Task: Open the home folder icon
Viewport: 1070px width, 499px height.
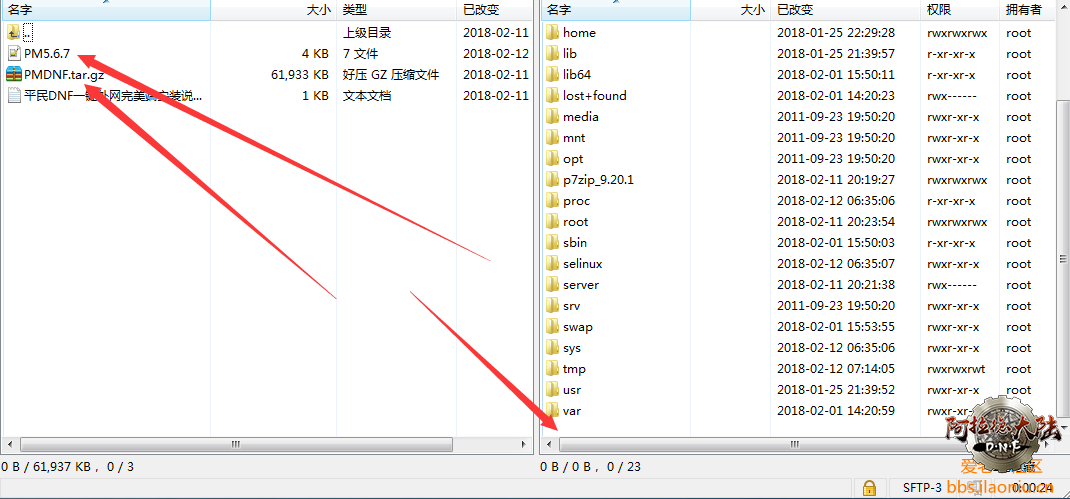Action: [x=553, y=32]
